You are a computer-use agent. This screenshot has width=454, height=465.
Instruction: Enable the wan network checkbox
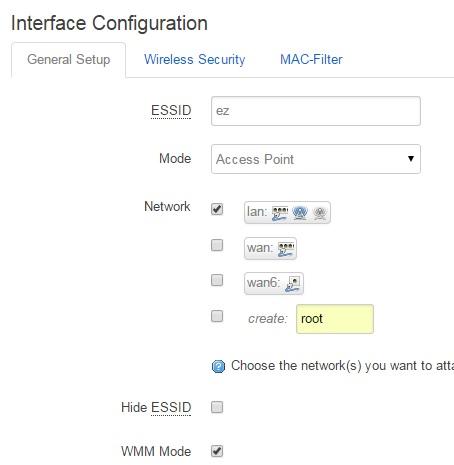[x=217, y=245]
